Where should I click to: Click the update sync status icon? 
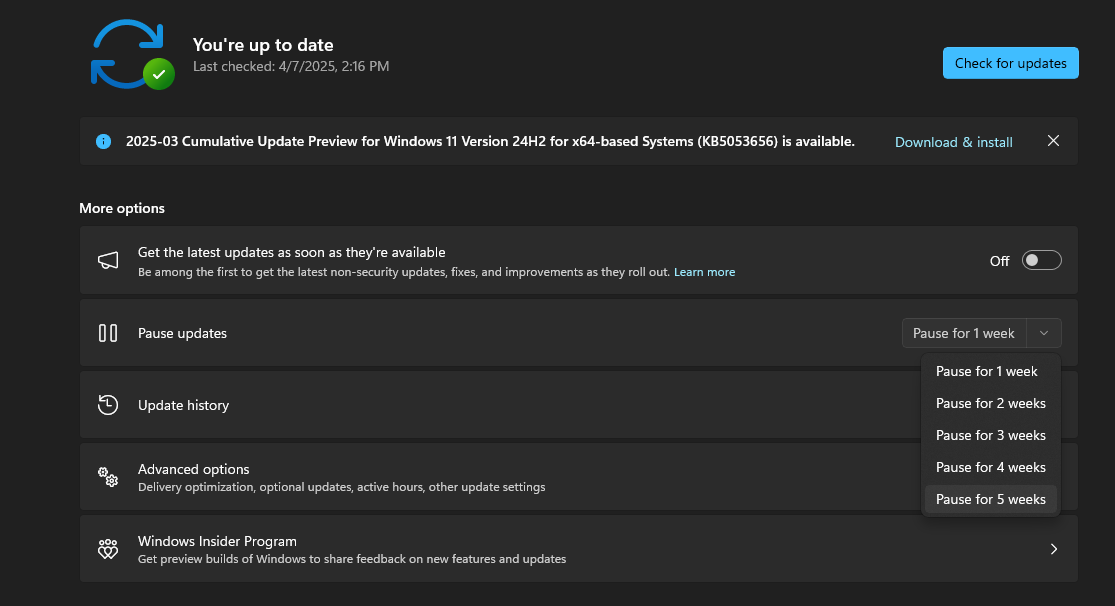pyautogui.click(x=130, y=55)
